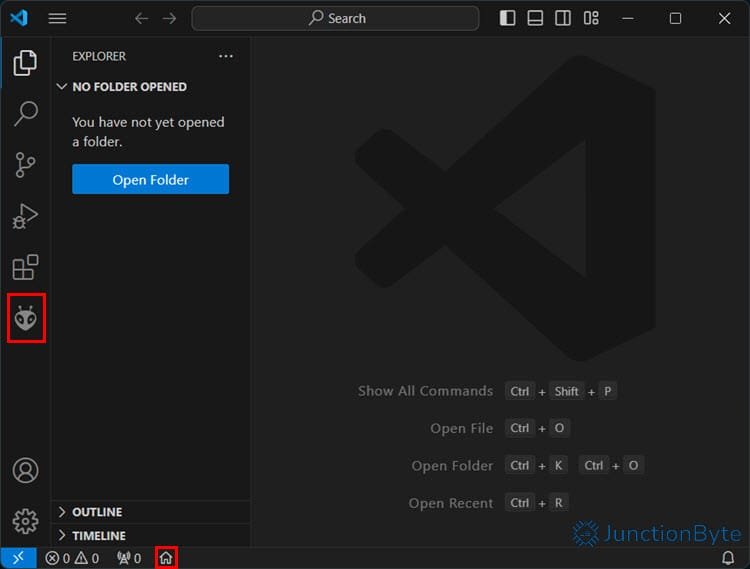Viewport: 750px width, 569px height.
Task: Open the Extensions view
Action: (25, 267)
